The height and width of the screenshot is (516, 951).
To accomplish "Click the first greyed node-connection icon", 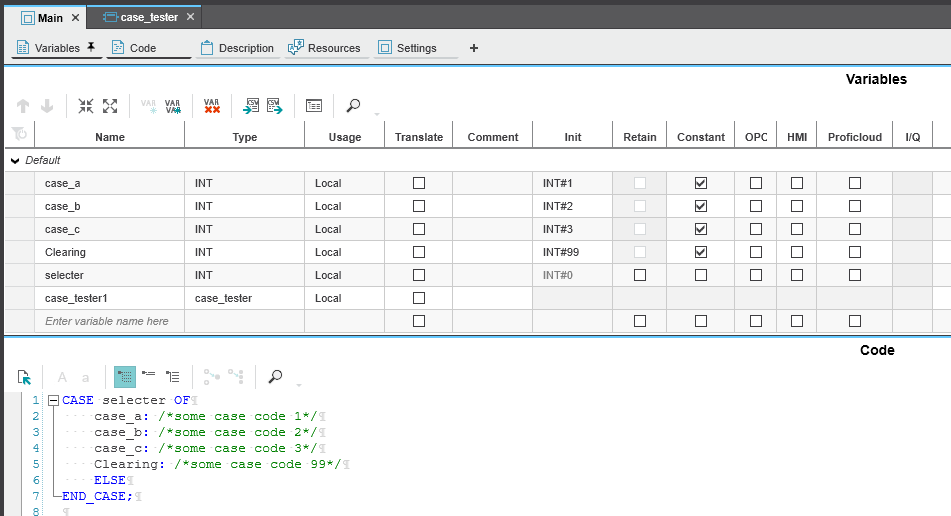I will (211, 377).
